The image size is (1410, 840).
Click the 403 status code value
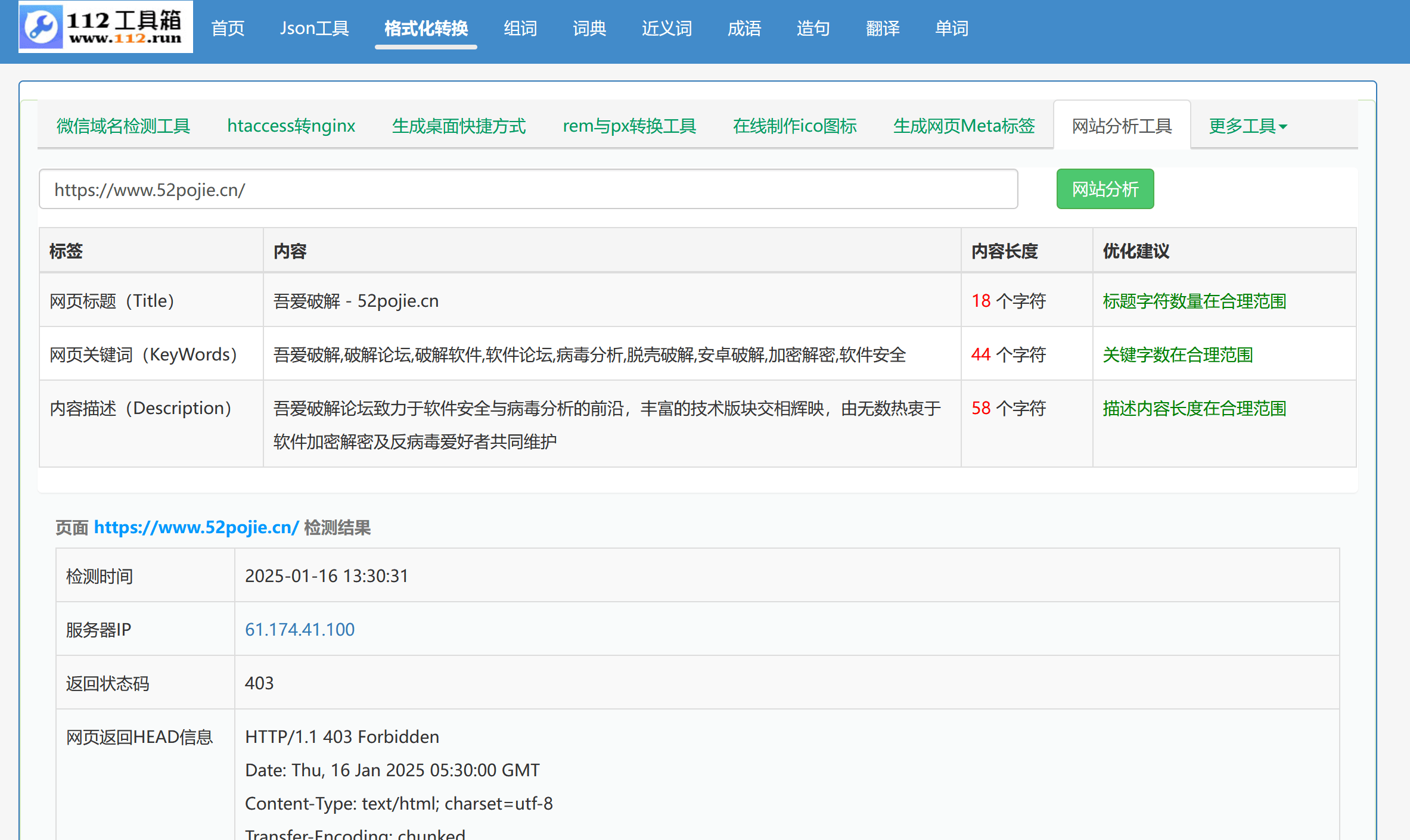point(259,683)
